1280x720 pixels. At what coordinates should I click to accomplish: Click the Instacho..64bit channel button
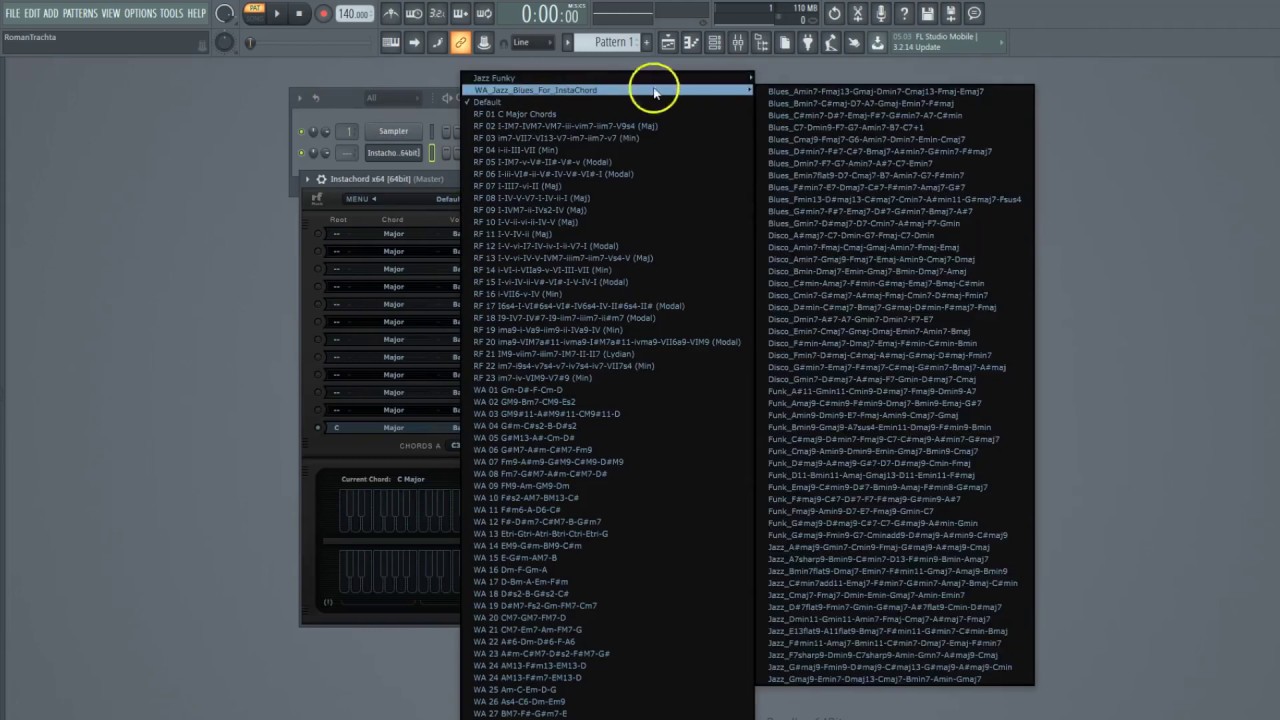point(393,153)
